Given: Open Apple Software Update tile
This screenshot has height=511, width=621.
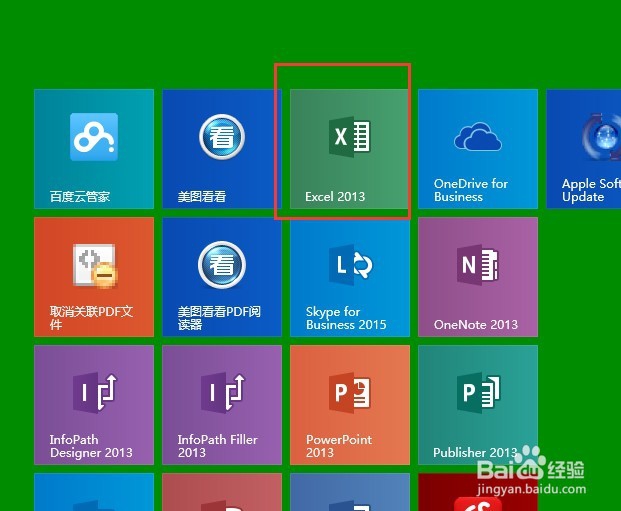Looking at the screenshot, I should coord(584,149).
